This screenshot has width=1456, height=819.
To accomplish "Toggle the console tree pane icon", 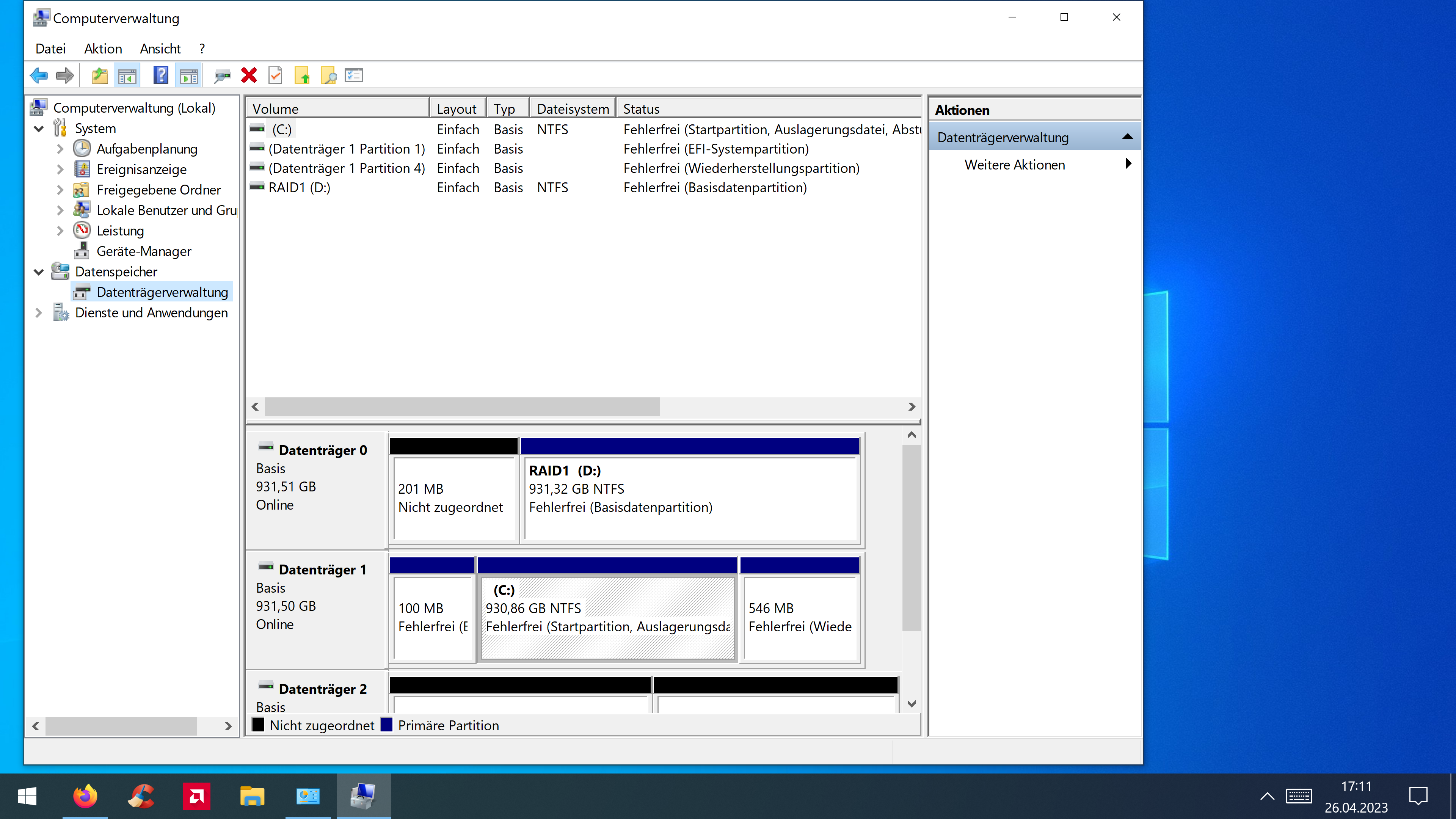I will 127,75.
